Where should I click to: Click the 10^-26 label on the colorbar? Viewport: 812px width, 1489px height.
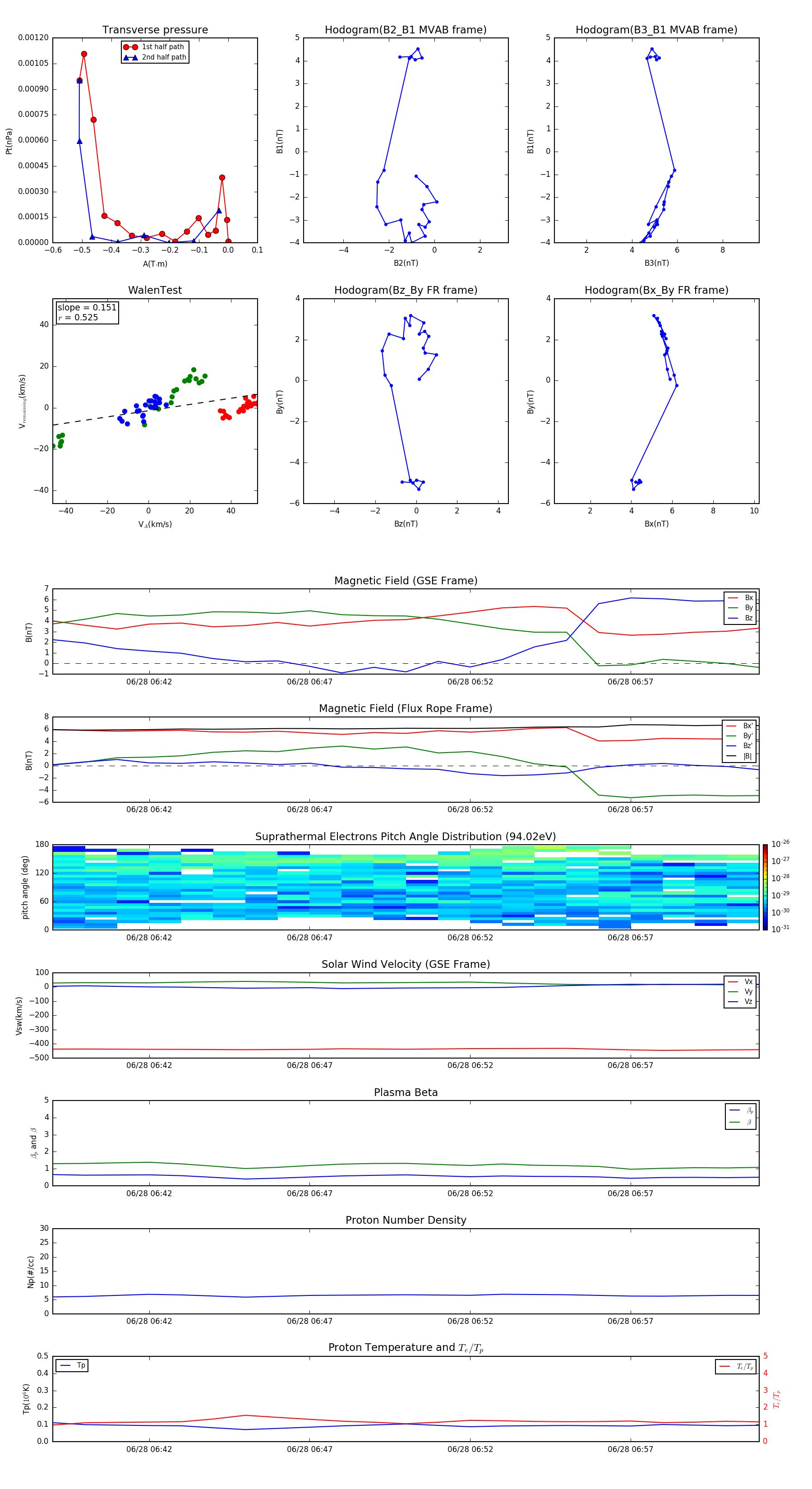point(780,844)
